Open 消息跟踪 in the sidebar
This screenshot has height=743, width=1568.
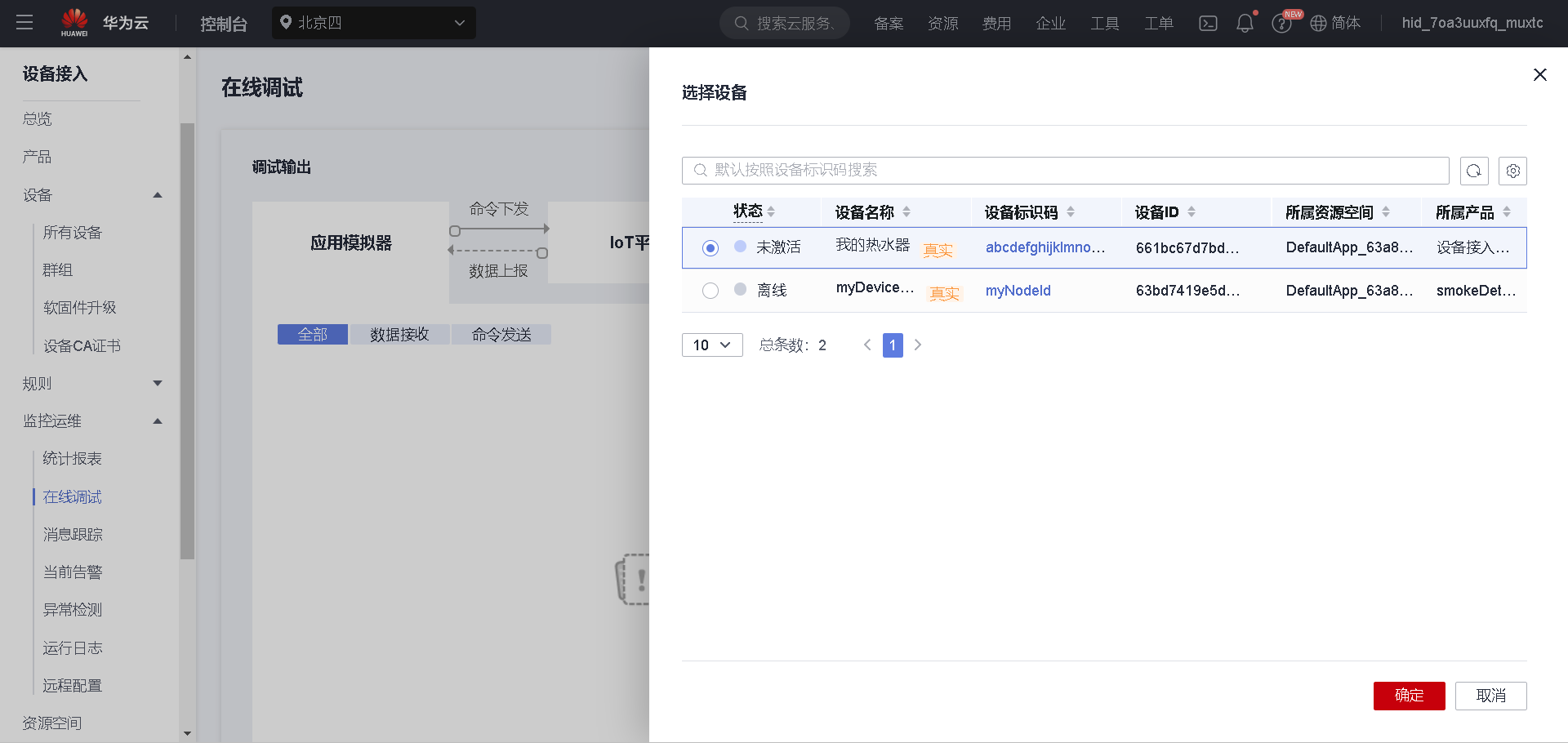click(x=73, y=535)
